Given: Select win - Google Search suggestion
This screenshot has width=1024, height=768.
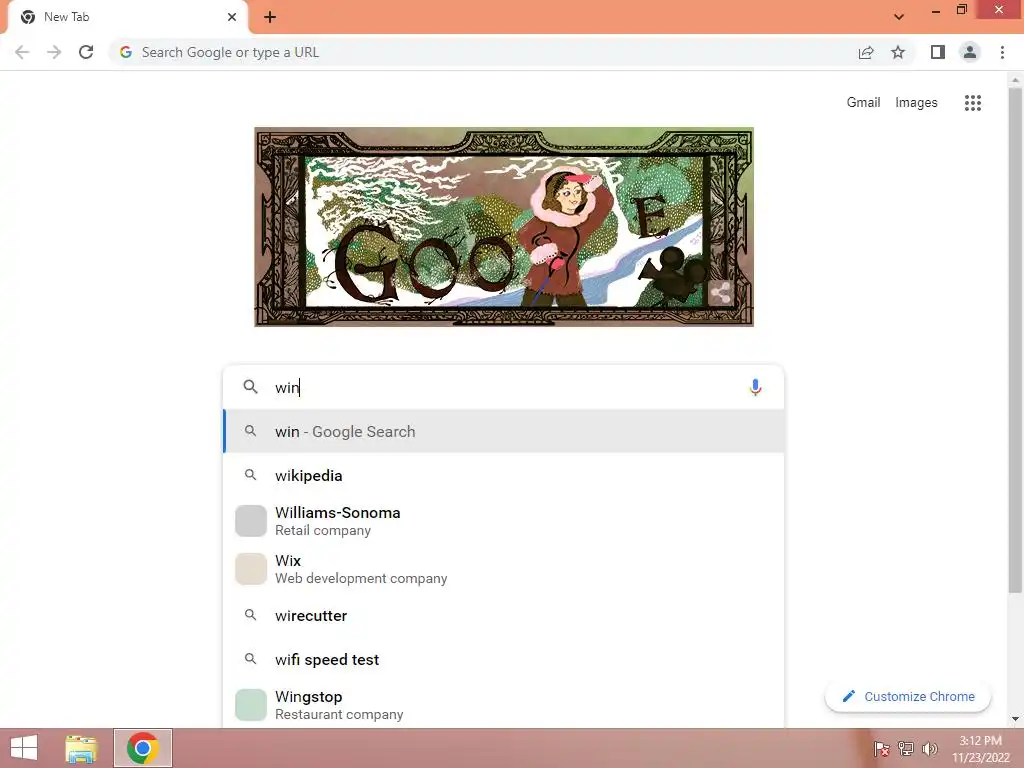Looking at the screenshot, I should 504,431.
